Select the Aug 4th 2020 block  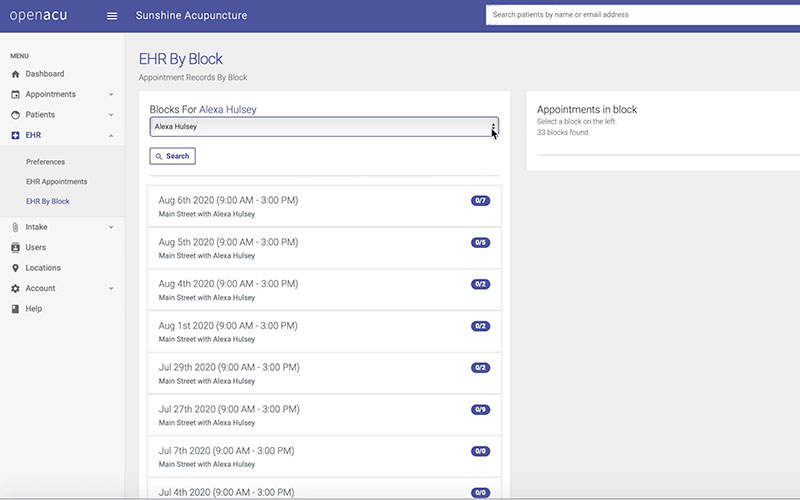(x=324, y=290)
